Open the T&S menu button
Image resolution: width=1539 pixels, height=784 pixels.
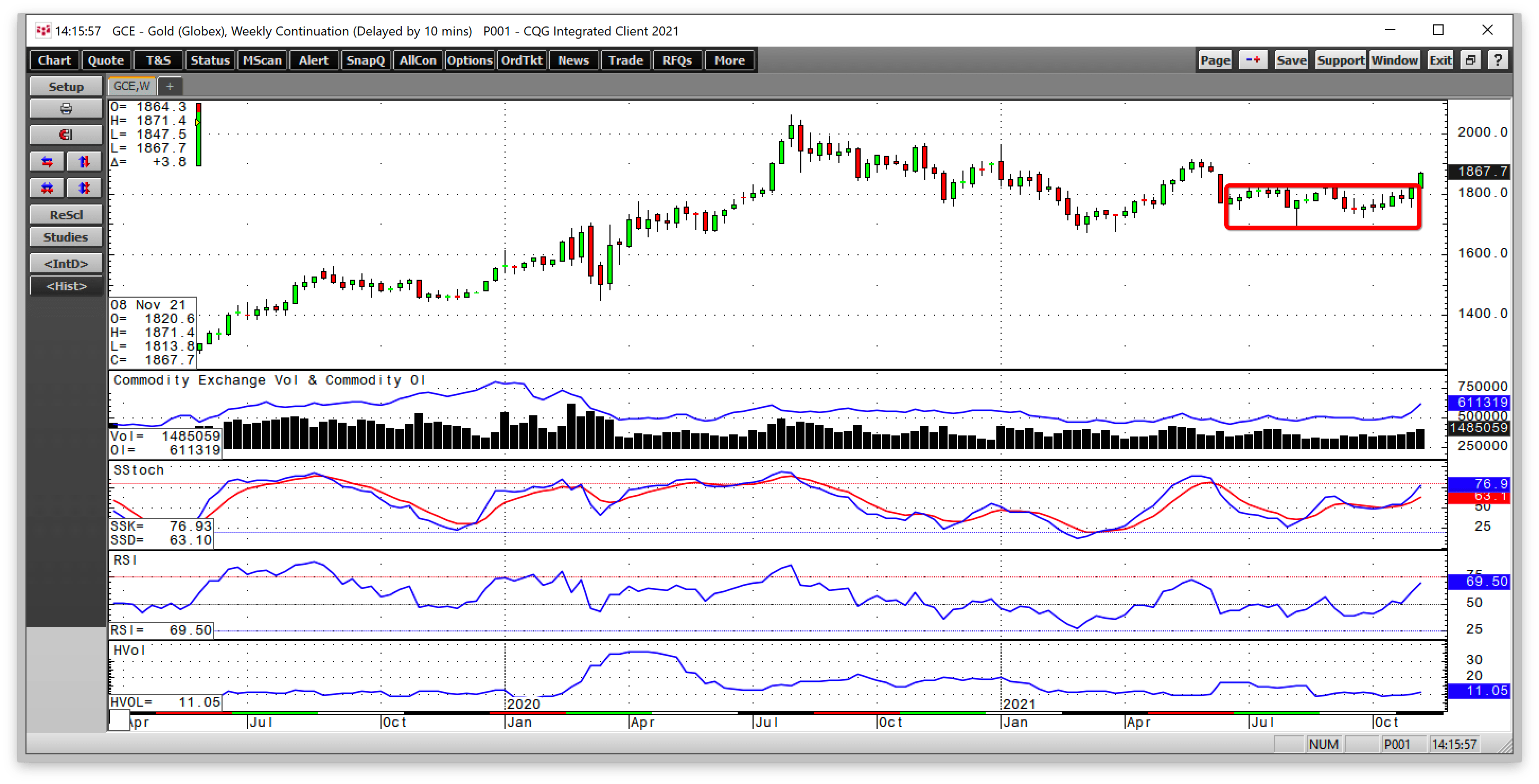point(158,60)
